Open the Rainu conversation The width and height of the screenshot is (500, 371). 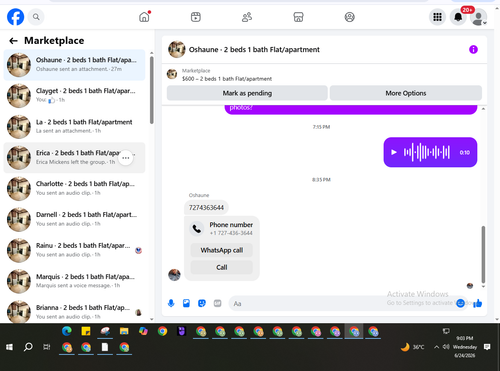[x=74, y=250]
